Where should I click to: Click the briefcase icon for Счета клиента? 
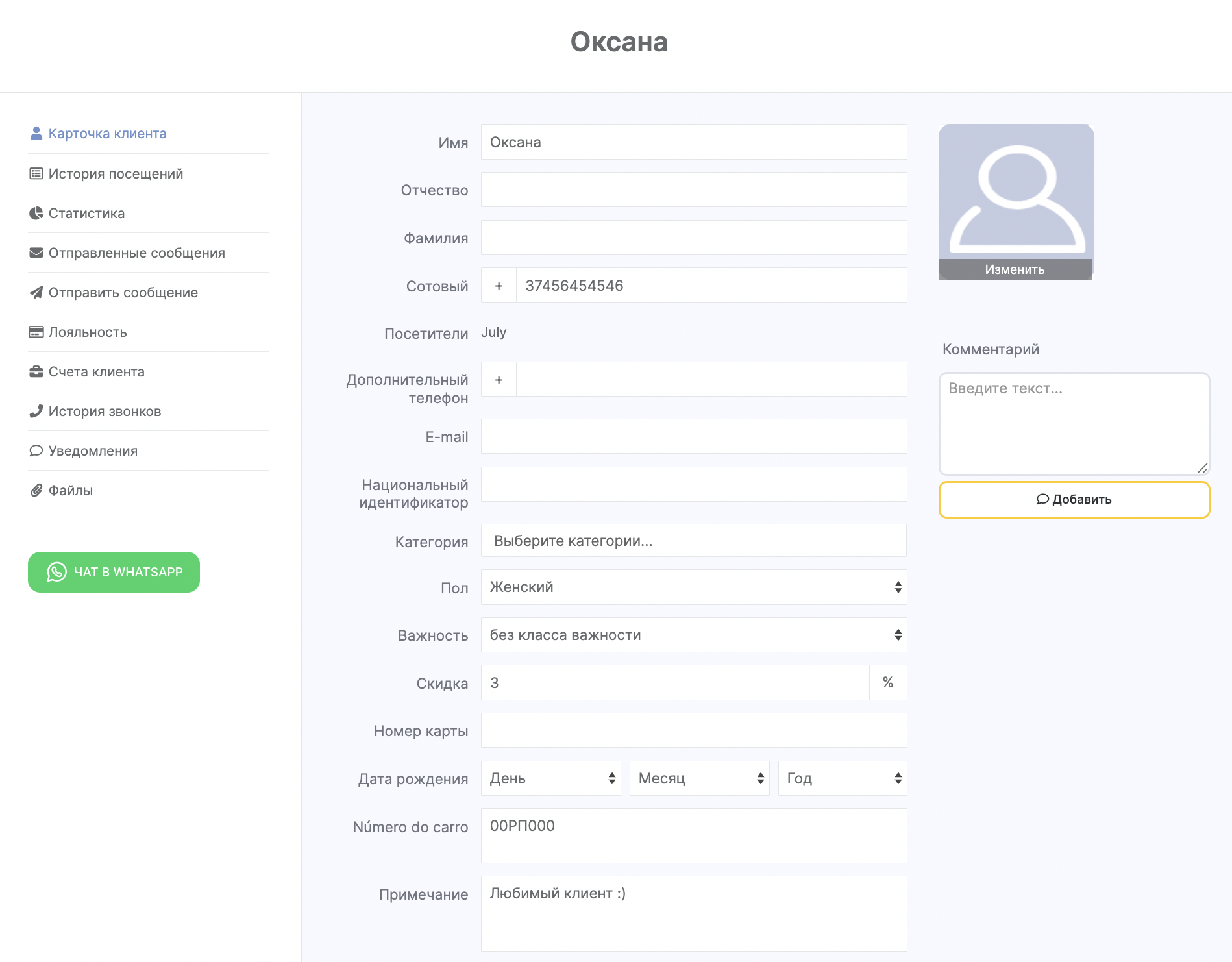click(36, 372)
